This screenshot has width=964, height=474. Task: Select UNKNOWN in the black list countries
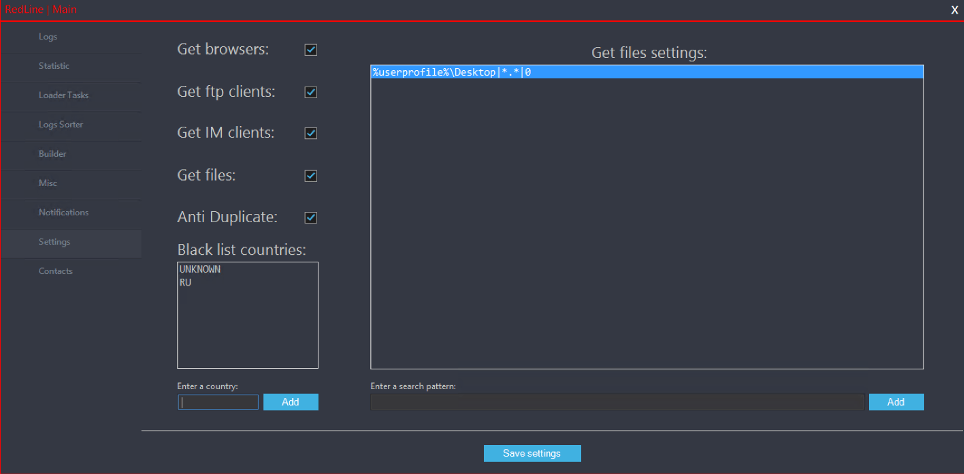(x=200, y=270)
